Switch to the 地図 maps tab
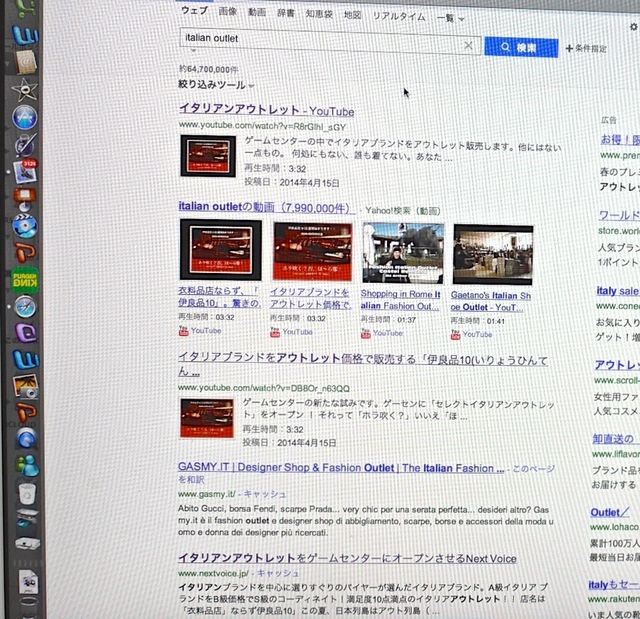640x619 pixels. (x=353, y=15)
